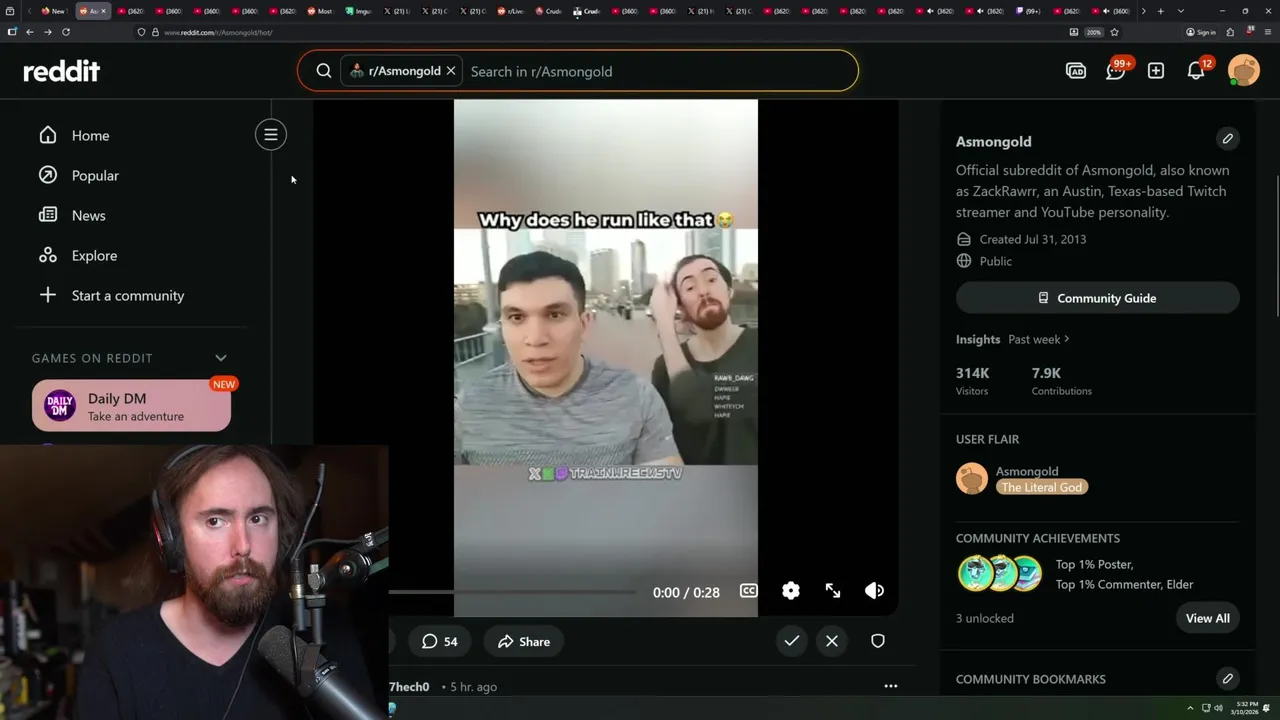The image size is (1280, 720).
Task: Collapse the Games on Reddit section
Action: [x=221, y=358]
